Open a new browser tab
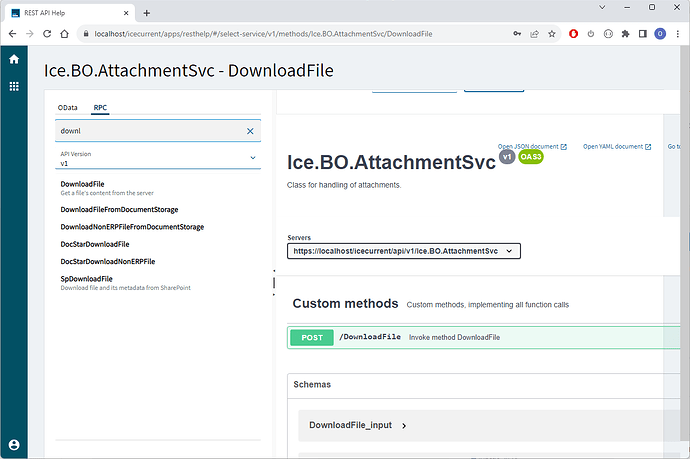This screenshot has height=459, width=690. click(147, 13)
